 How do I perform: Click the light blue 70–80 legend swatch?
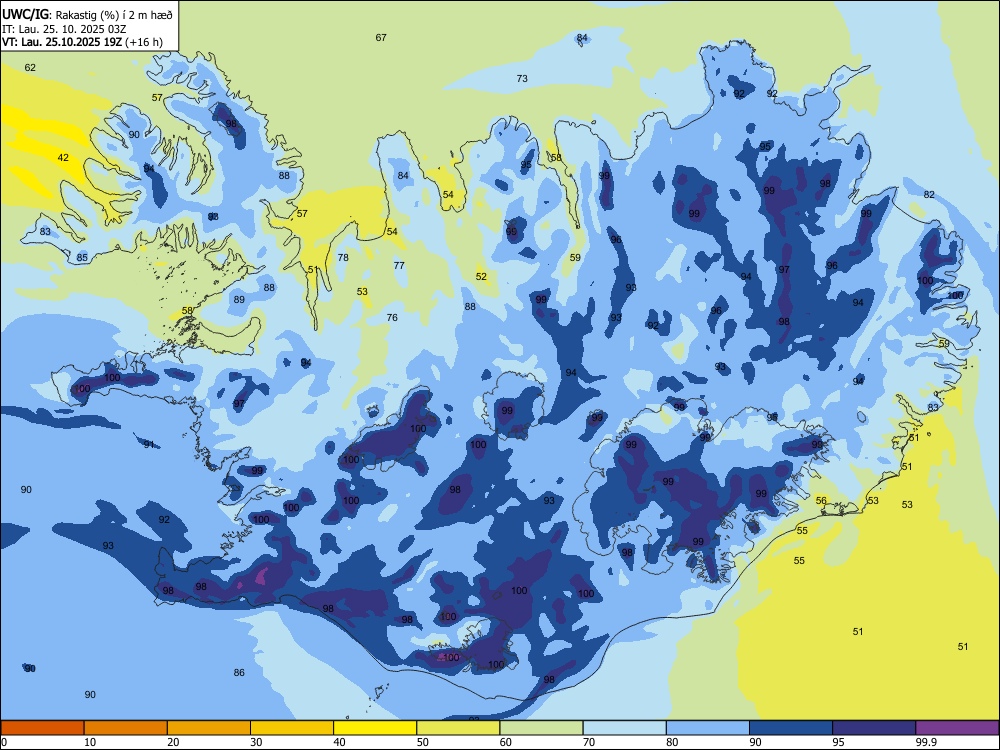coord(625,728)
